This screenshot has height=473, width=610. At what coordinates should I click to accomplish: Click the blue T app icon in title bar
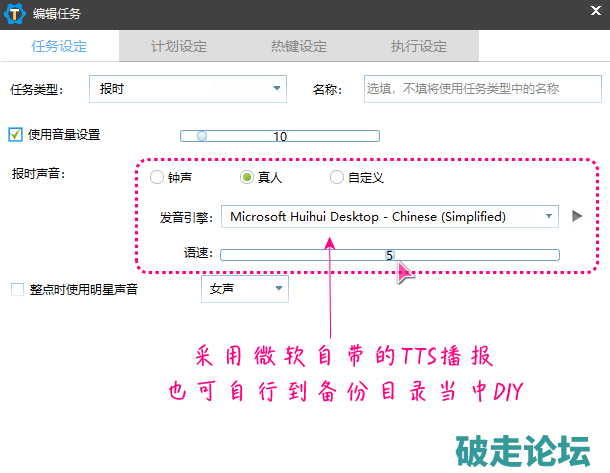15,15
